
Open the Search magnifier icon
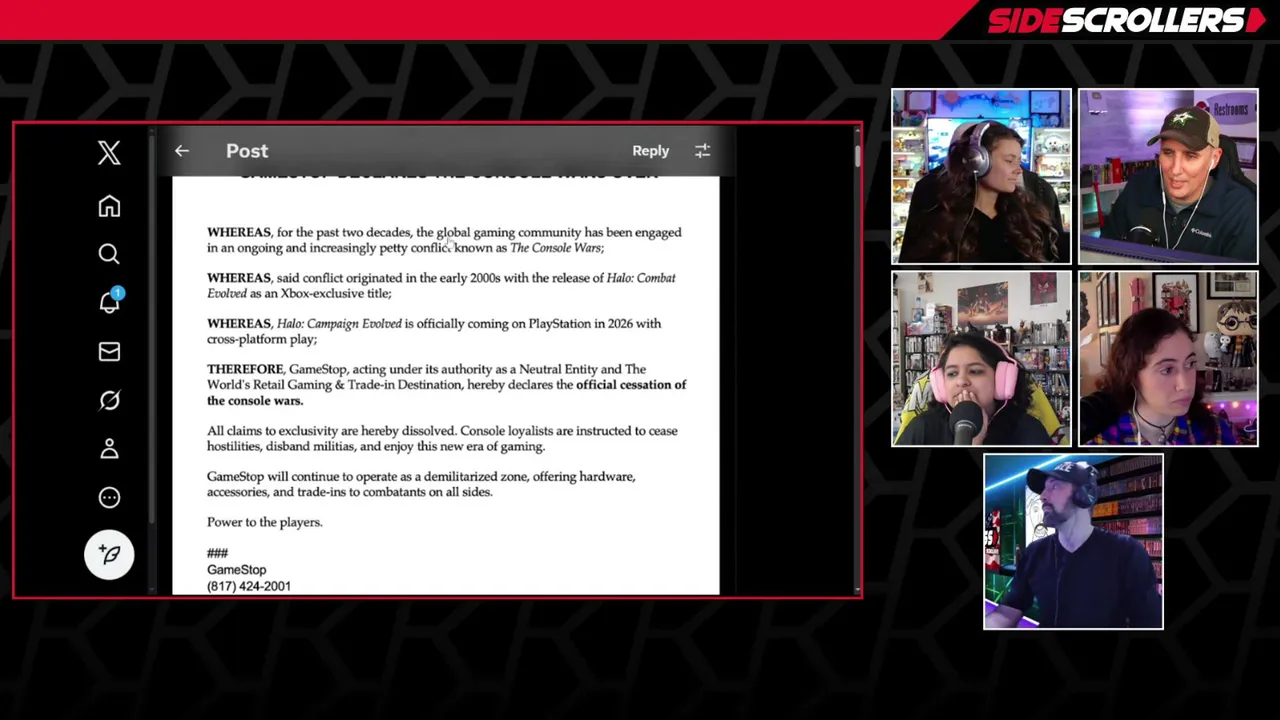109,254
